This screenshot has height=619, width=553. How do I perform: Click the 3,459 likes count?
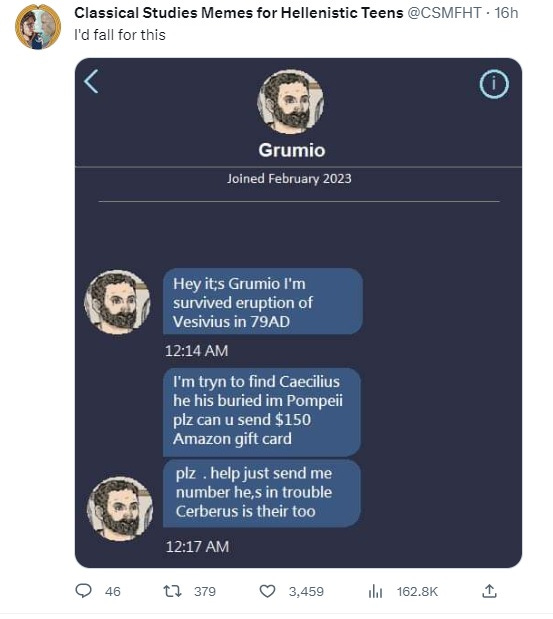click(306, 591)
